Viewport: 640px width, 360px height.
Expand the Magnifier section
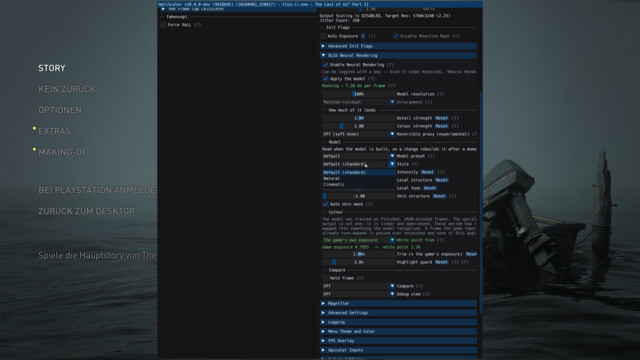tap(399, 303)
